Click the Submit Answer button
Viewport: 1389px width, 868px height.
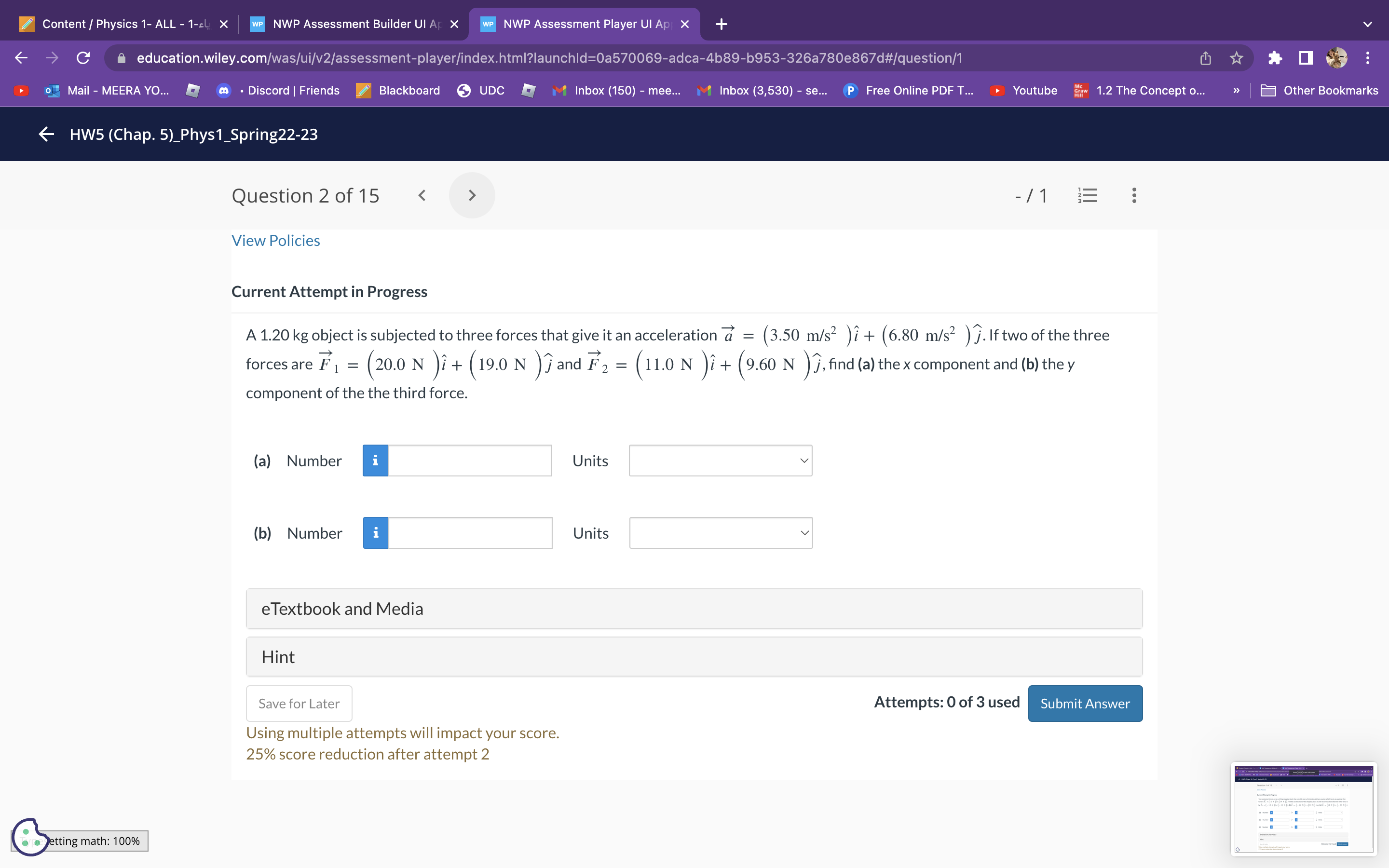point(1085,703)
